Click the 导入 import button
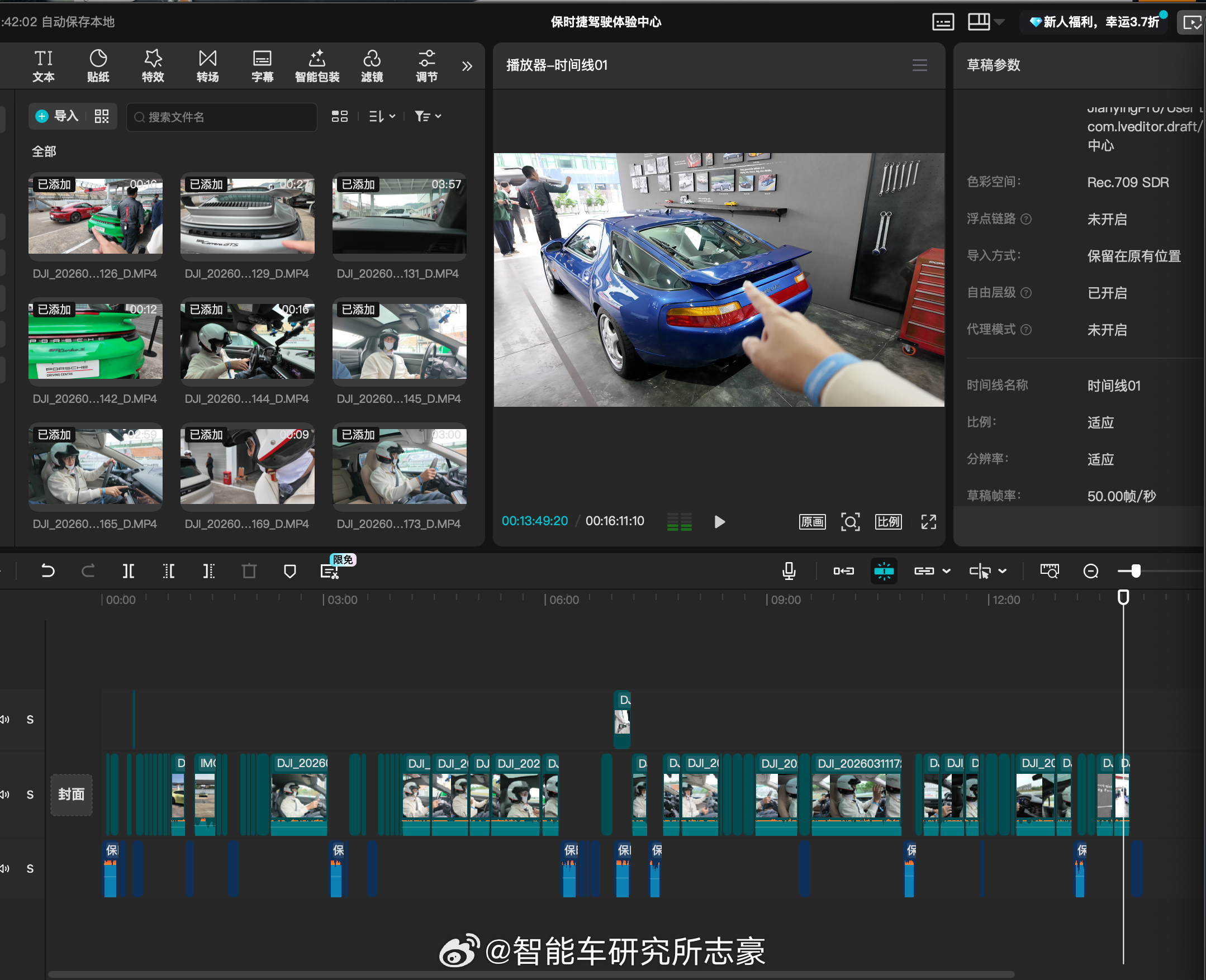The image size is (1206, 980). coord(58,116)
